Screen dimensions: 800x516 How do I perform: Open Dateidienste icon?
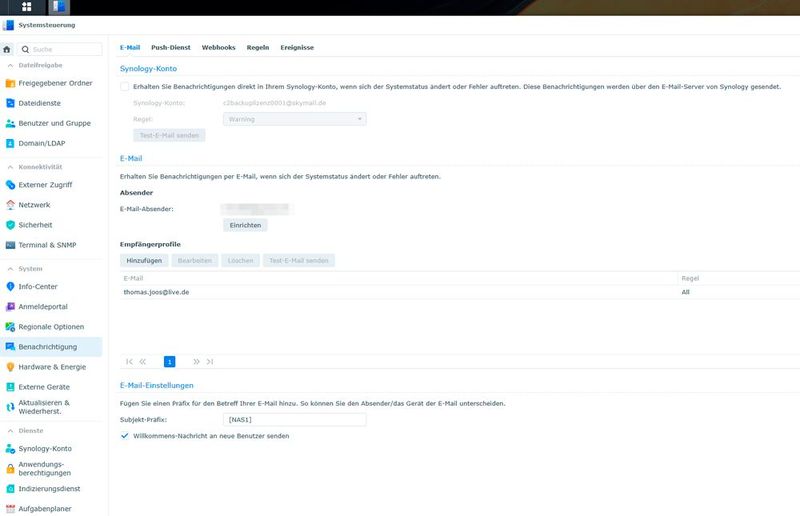coord(10,103)
